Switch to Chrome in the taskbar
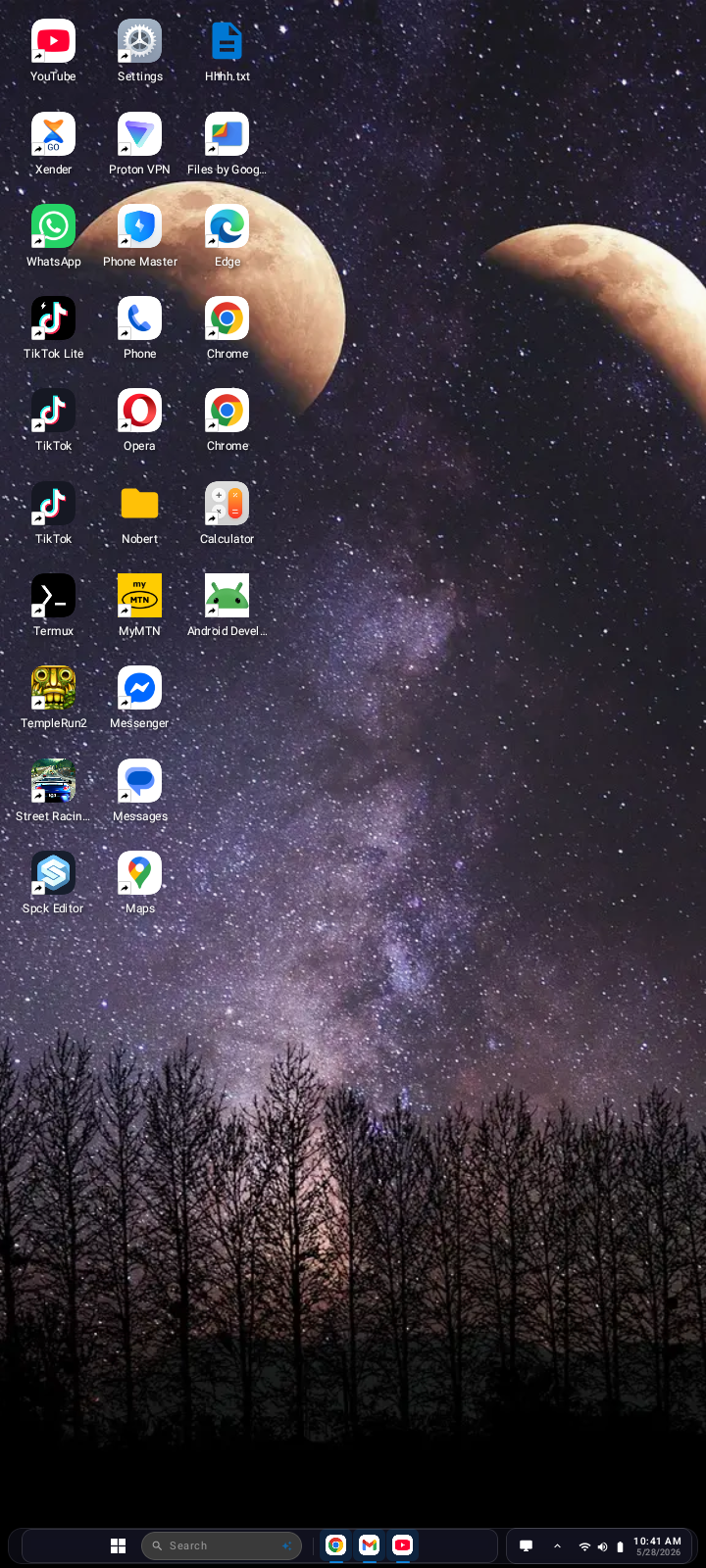The image size is (706, 1568). coord(335,1545)
